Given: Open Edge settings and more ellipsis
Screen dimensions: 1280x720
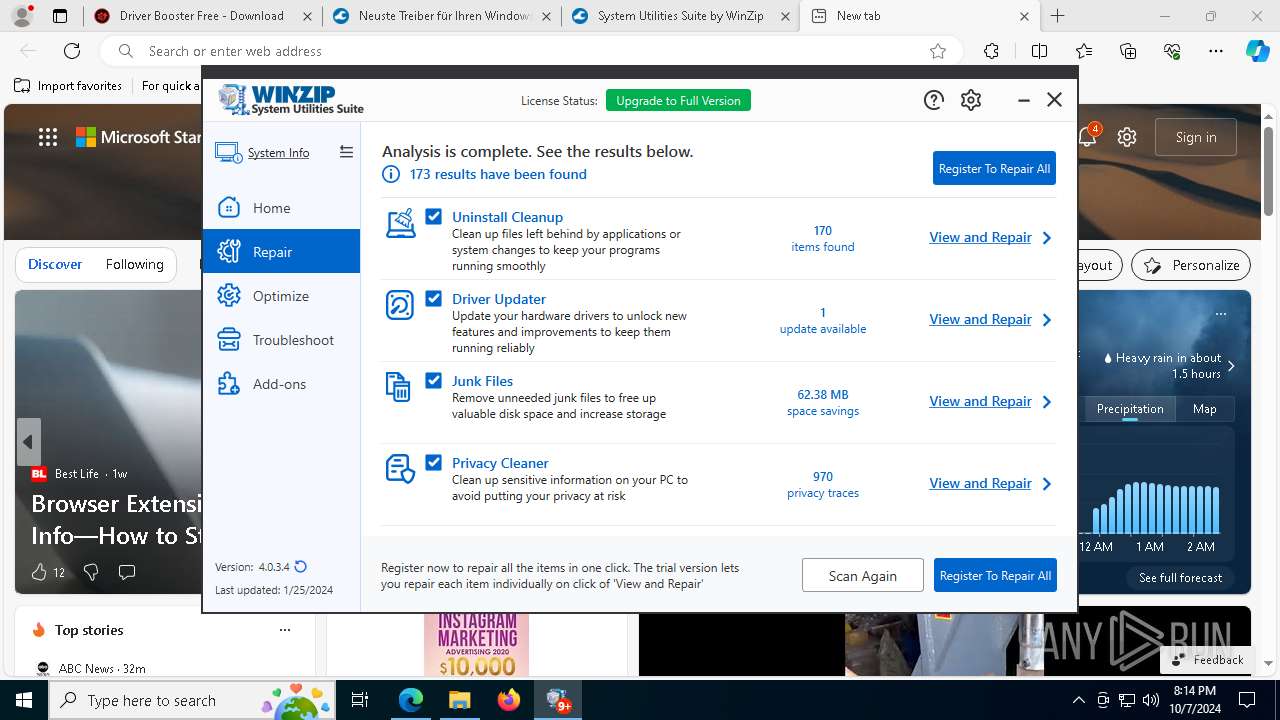Looking at the screenshot, I should [x=1216, y=51].
